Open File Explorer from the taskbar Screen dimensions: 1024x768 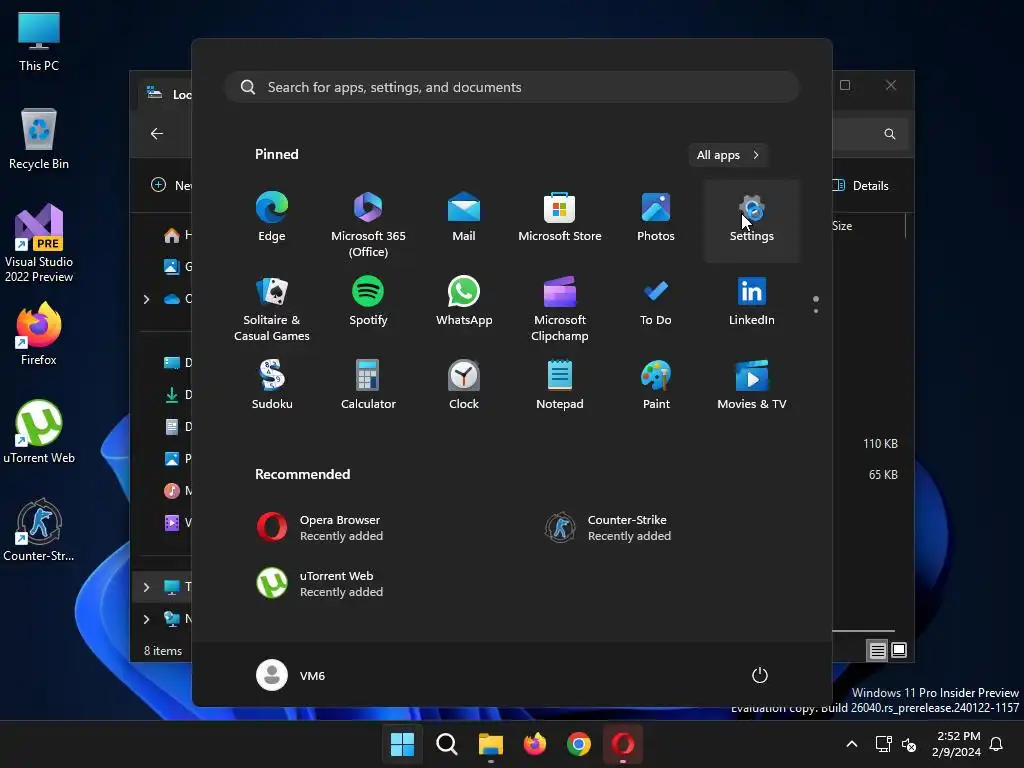tap(490, 744)
